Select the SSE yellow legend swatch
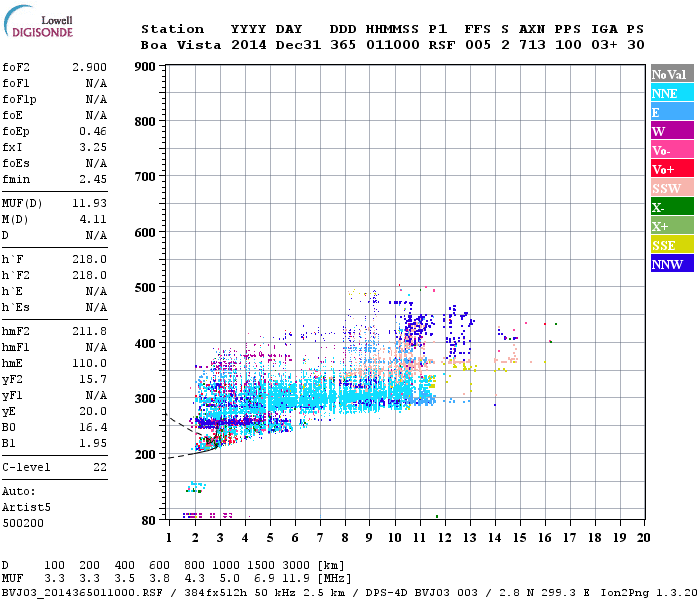 [672, 245]
